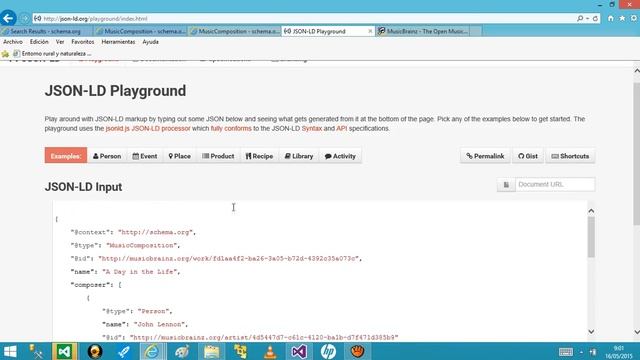Switch to the Search Results - schema.org tab
640x360 pixels.
click(46, 31)
